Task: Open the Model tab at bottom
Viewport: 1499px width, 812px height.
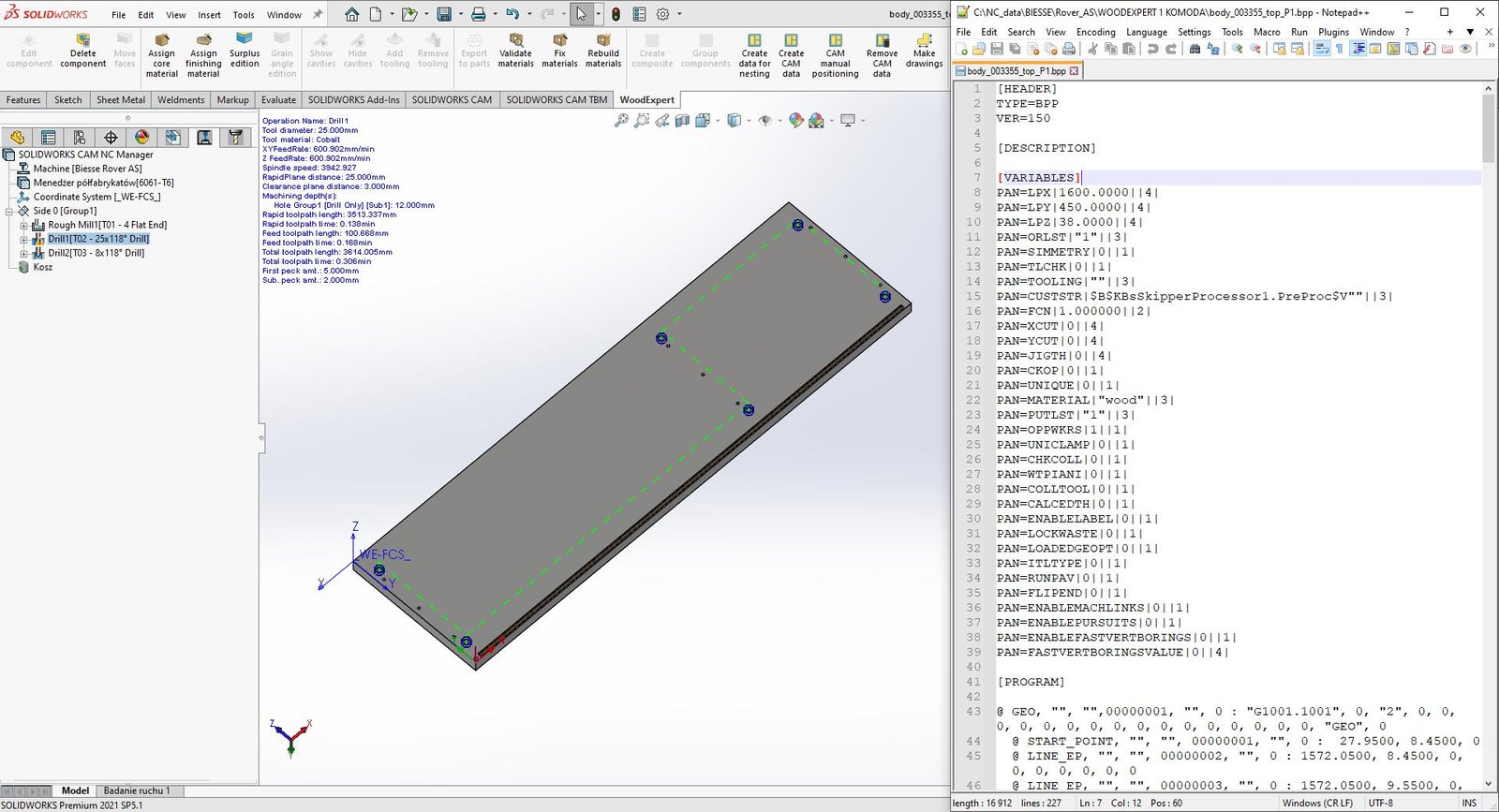Action: pyautogui.click(x=75, y=790)
